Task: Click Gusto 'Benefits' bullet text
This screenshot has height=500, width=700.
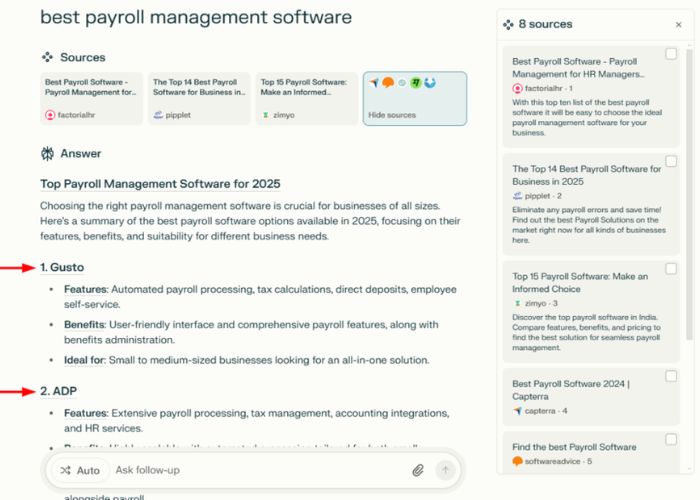Action: pos(251,332)
